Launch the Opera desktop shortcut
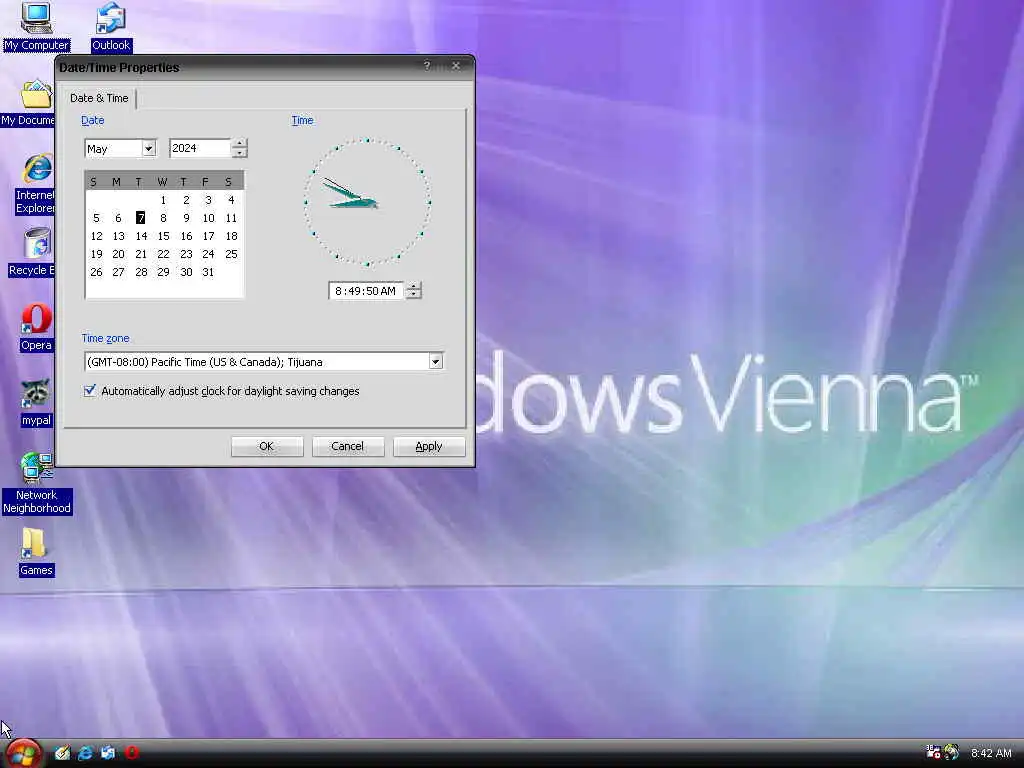1024x768 pixels. click(x=36, y=328)
